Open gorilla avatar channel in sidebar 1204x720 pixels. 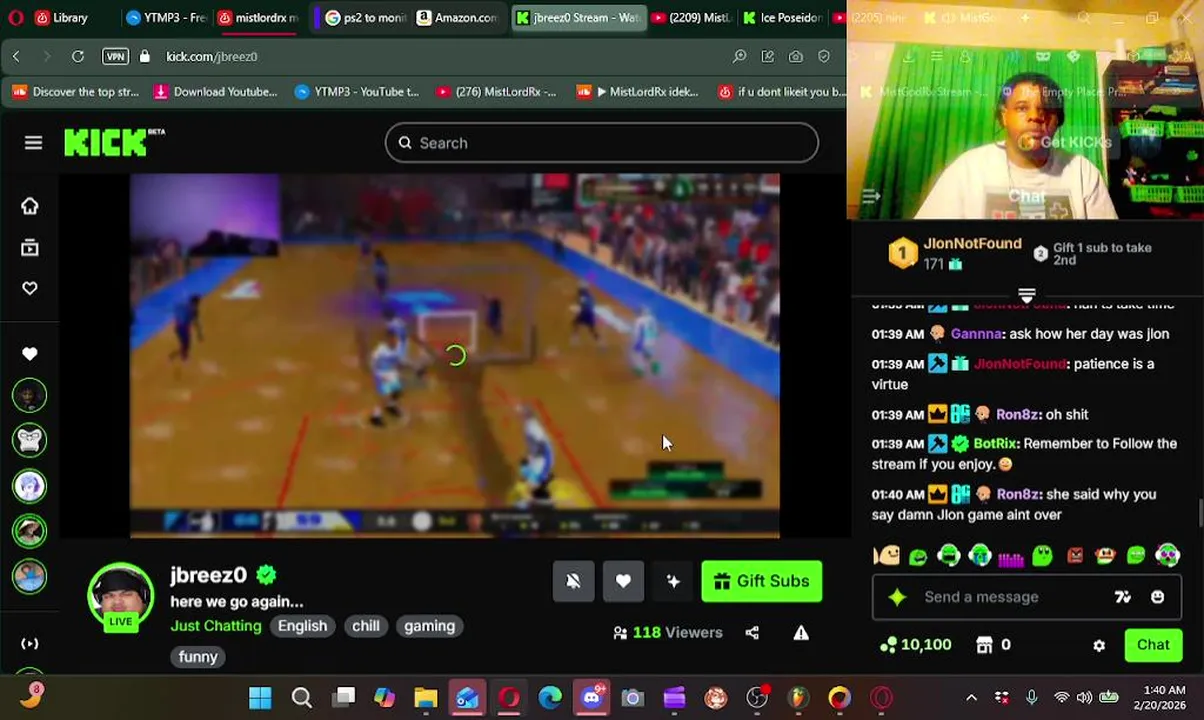[30, 440]
